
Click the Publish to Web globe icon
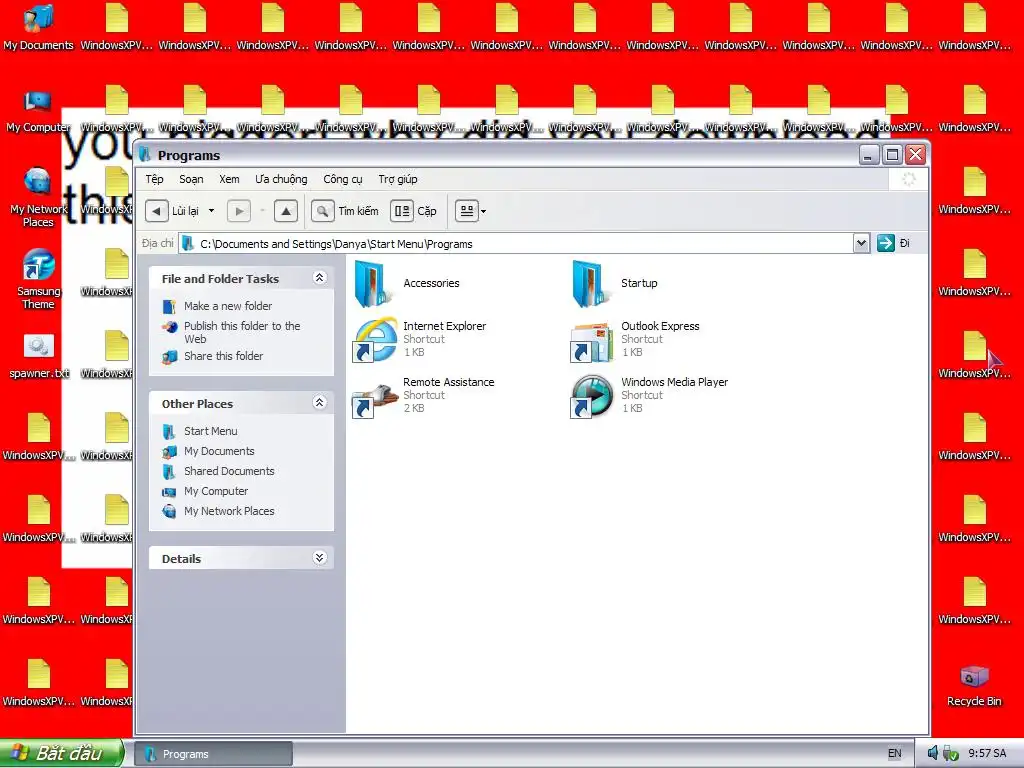[x=169, y=327]
